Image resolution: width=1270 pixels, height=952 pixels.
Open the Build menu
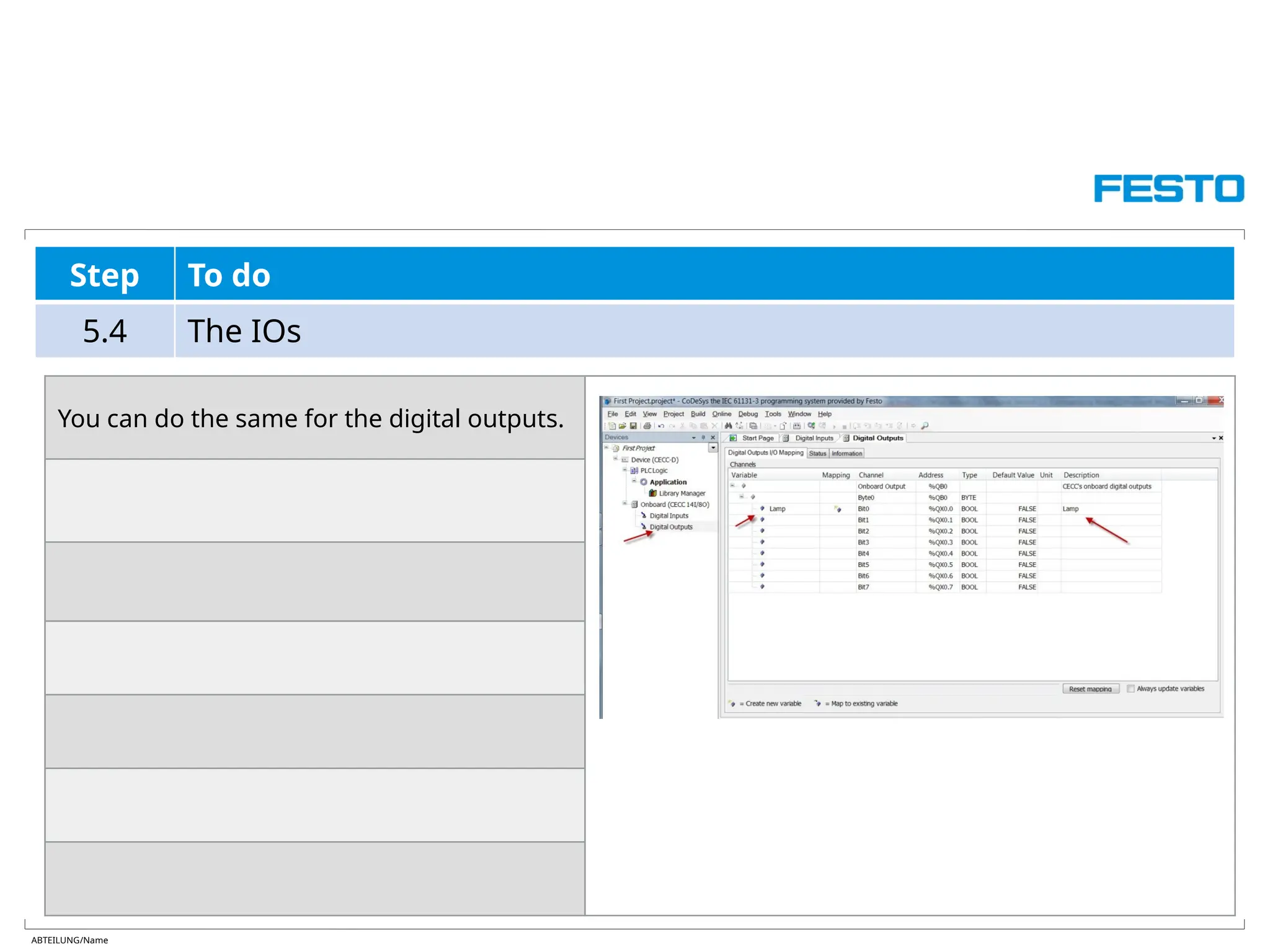pos(698,414)
